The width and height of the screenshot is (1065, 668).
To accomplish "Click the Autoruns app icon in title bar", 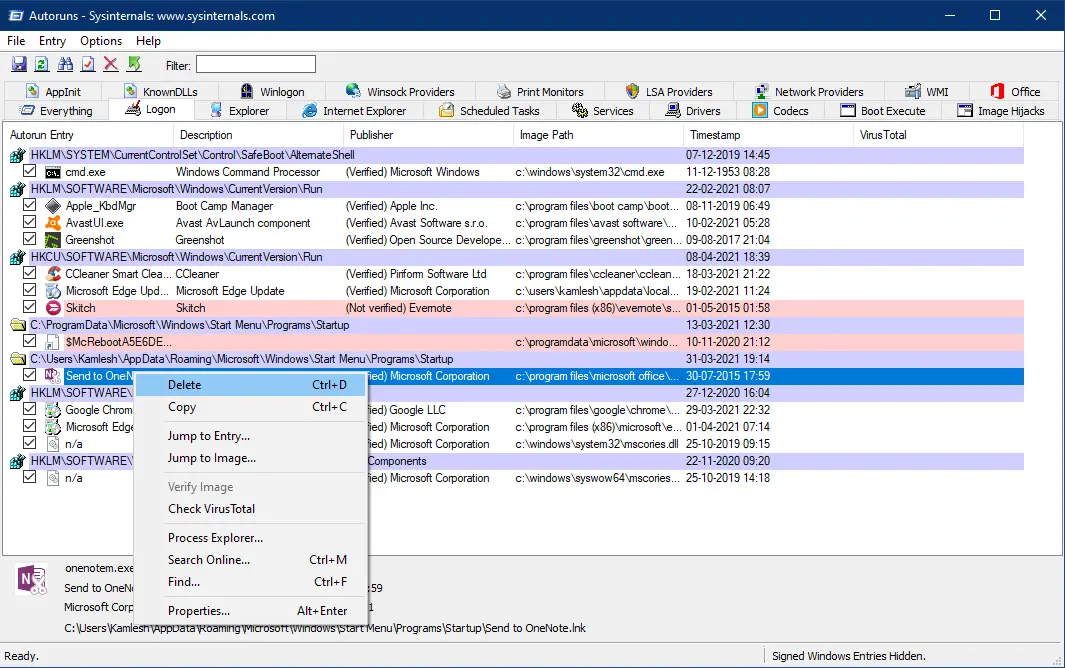I will [x=15, y=16].
